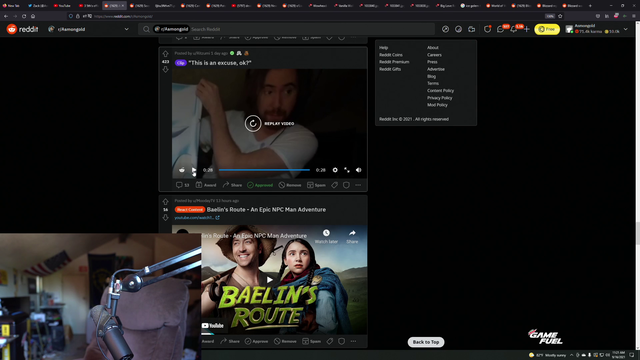Remove the Baelin's Route post
The width and height of the screenshot is (640, 360).
click(x=285, y=341)
